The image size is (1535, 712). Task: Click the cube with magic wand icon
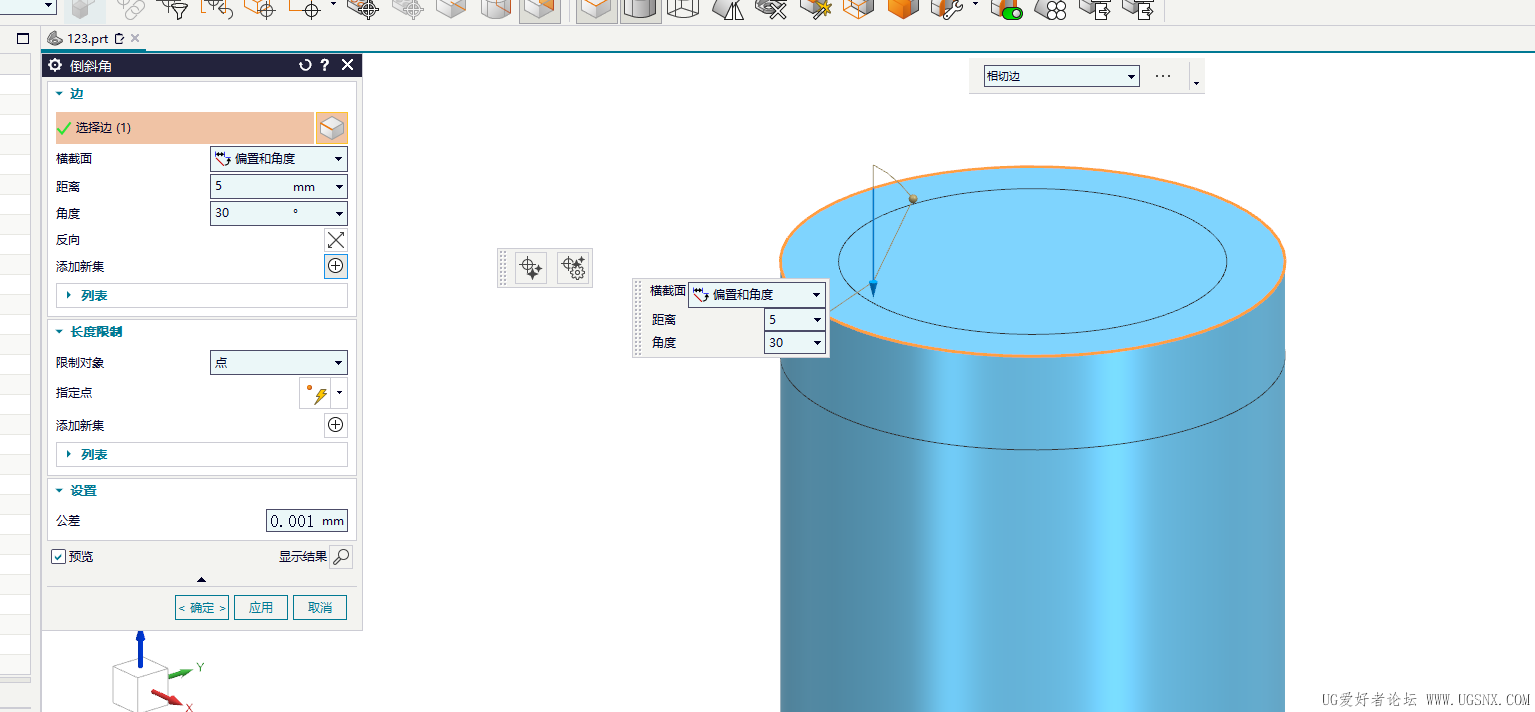coord(815,10)
